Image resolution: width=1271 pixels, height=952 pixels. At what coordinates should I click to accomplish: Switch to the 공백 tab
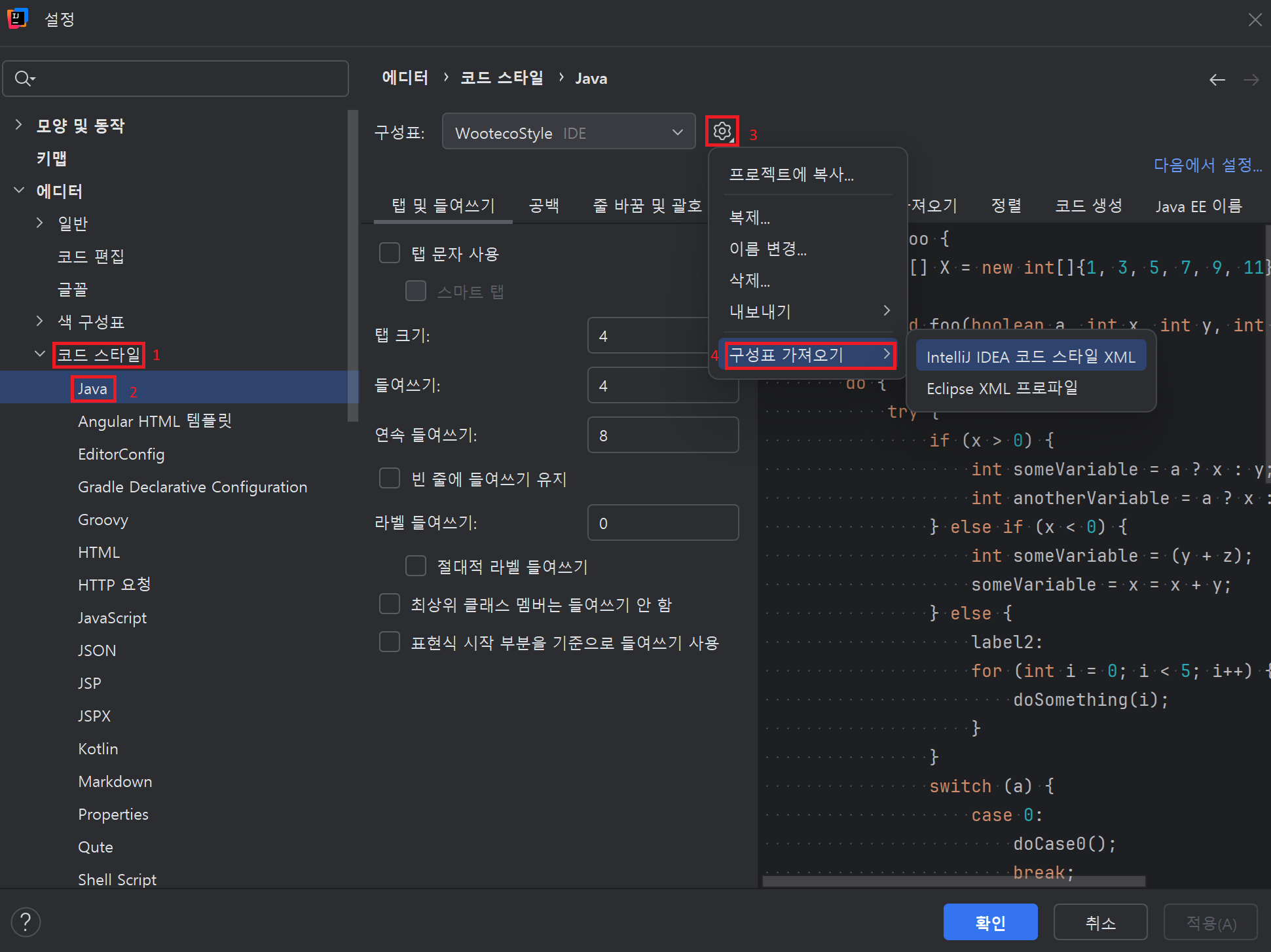(x=543, y=206)
